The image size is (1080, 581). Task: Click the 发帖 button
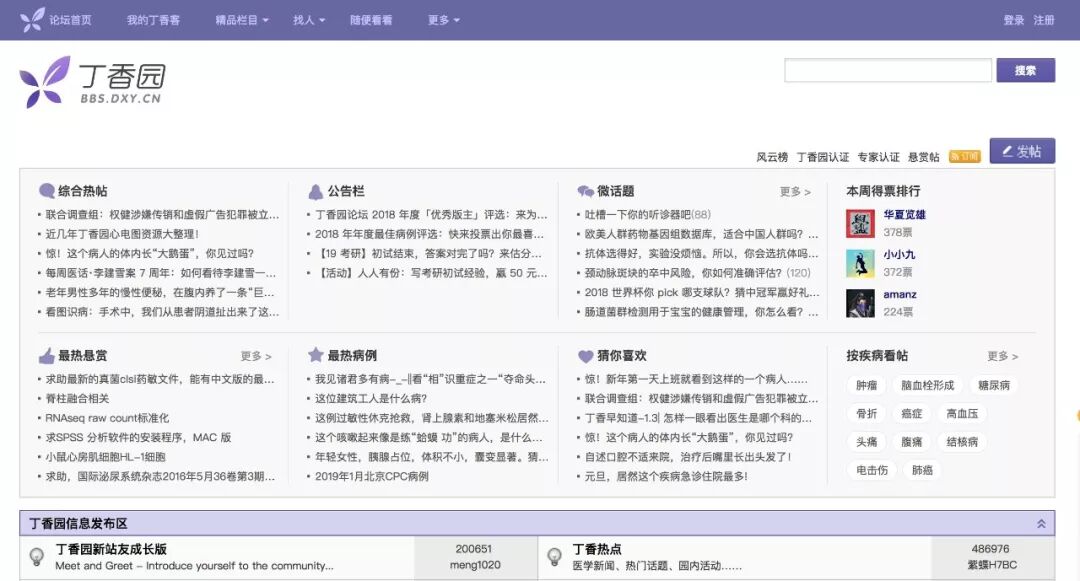pos(1022,151)
